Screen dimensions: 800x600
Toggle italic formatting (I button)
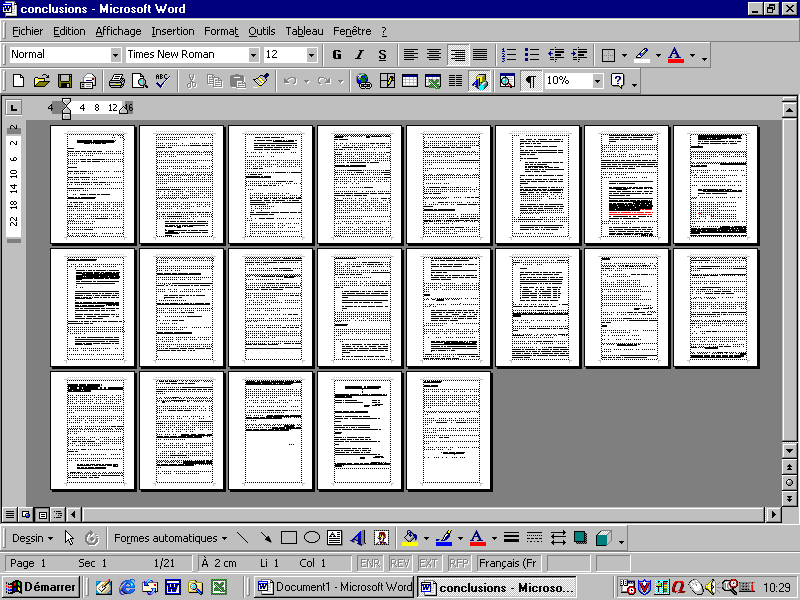point(359,54)
